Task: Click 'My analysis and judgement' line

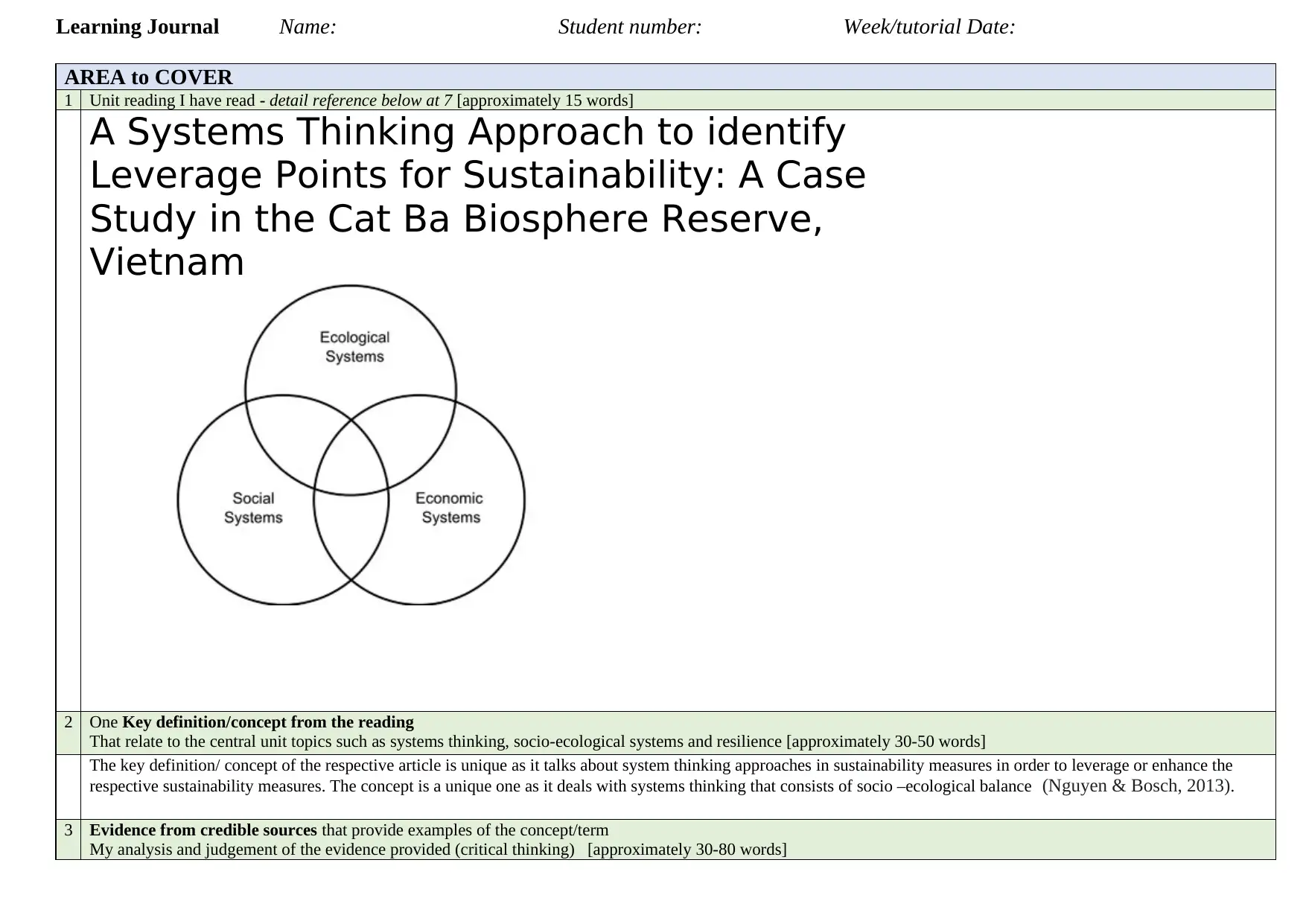Action: tap(438, 850)
